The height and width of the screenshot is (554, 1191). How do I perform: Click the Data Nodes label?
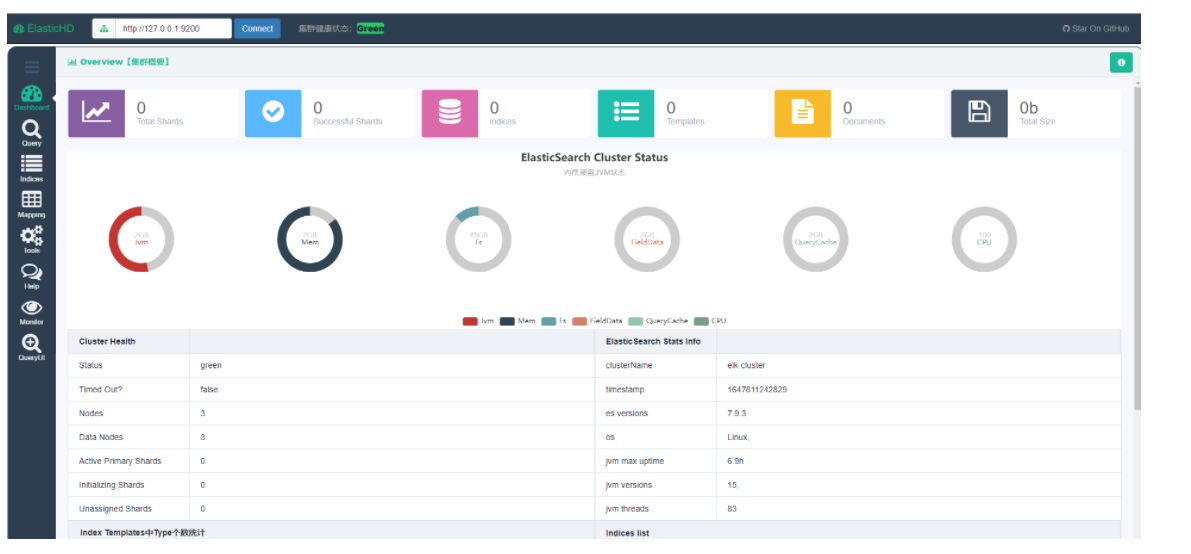click(x=101, y=437)
